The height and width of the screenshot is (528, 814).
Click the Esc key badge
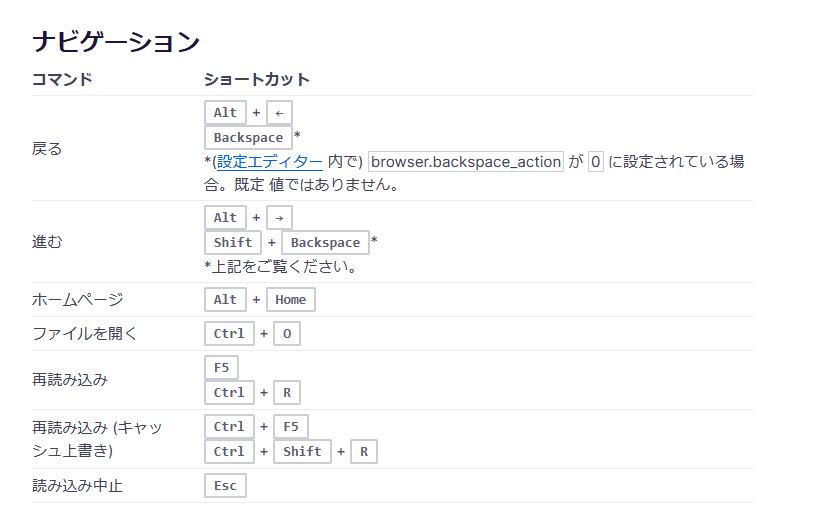tap(225, 486)
